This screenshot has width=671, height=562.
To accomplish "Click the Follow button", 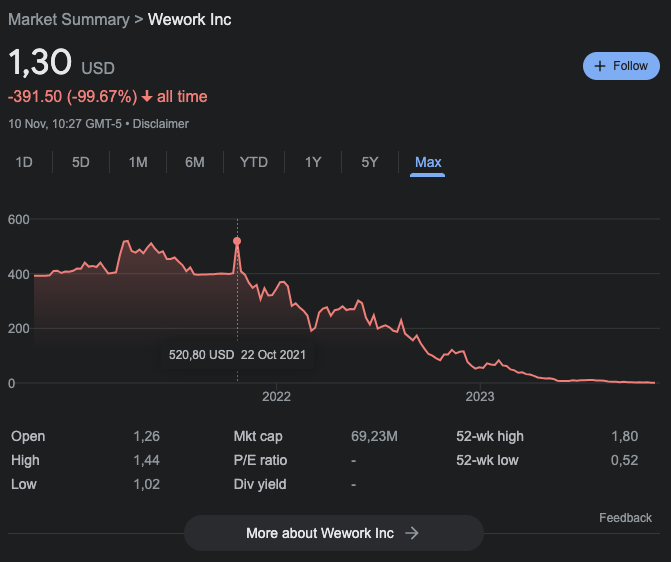I will (x=621, y=66).
